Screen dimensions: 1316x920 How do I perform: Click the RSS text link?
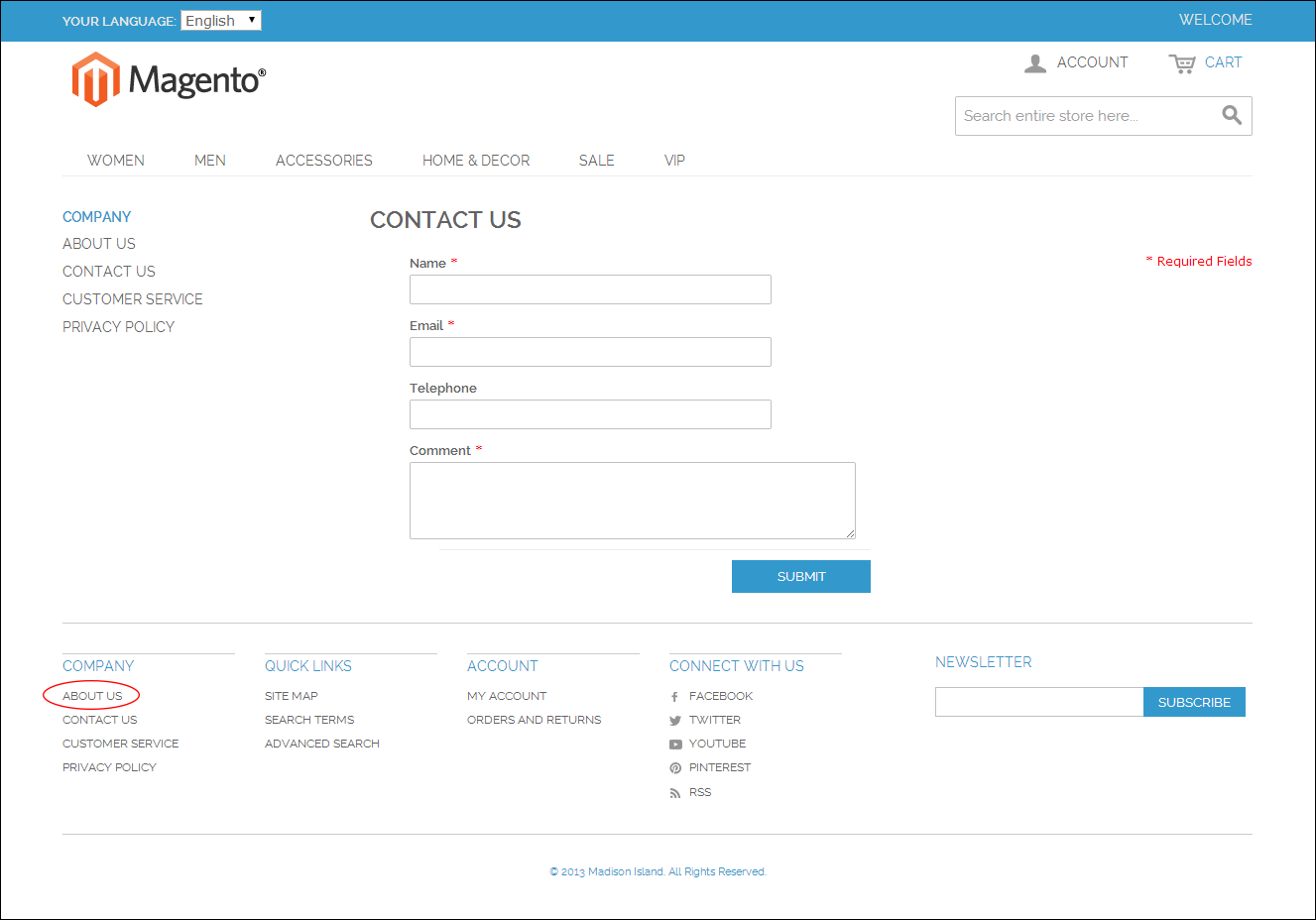pos(700,792)
